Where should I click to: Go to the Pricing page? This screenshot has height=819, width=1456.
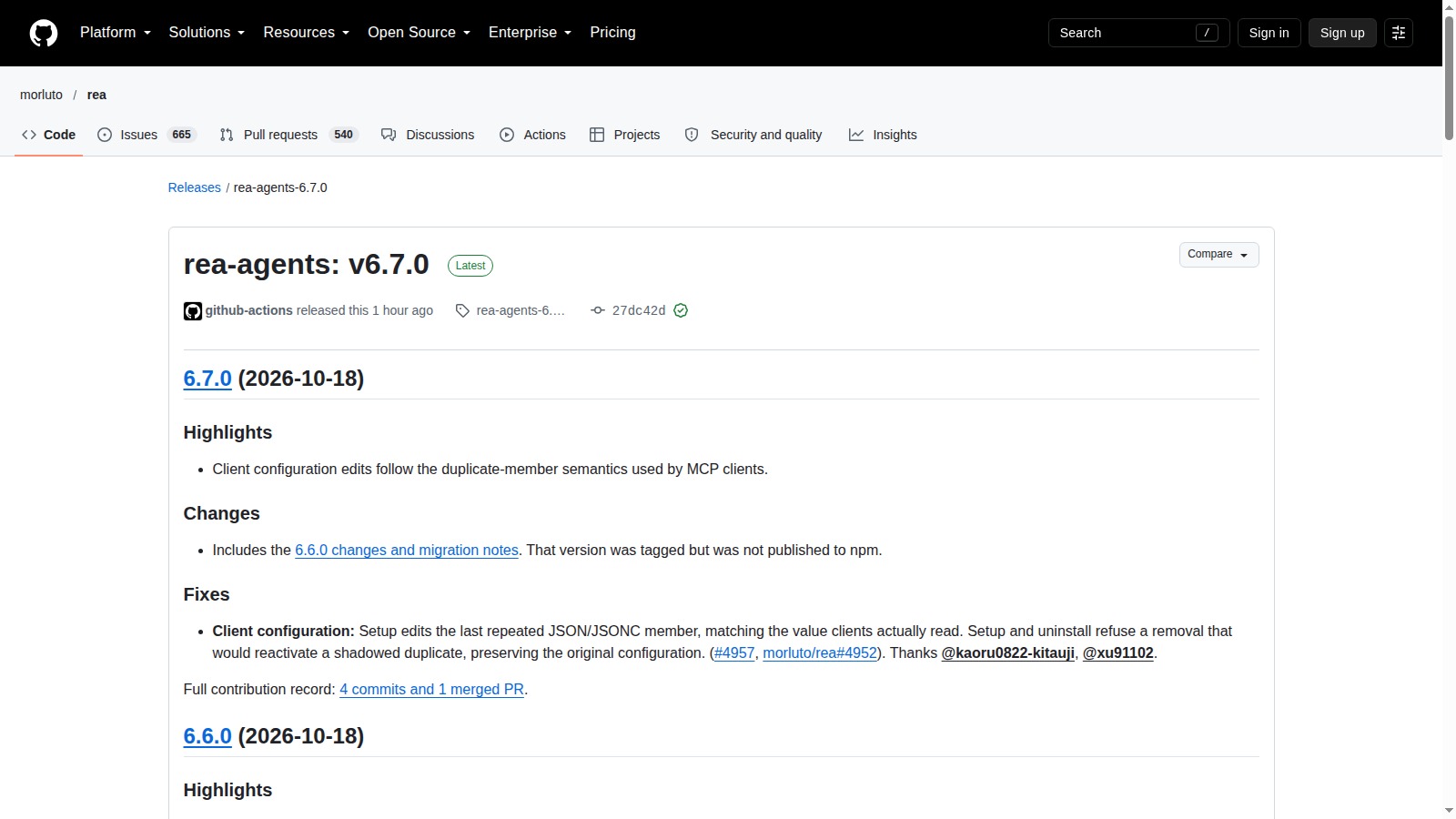click(612, 33)
